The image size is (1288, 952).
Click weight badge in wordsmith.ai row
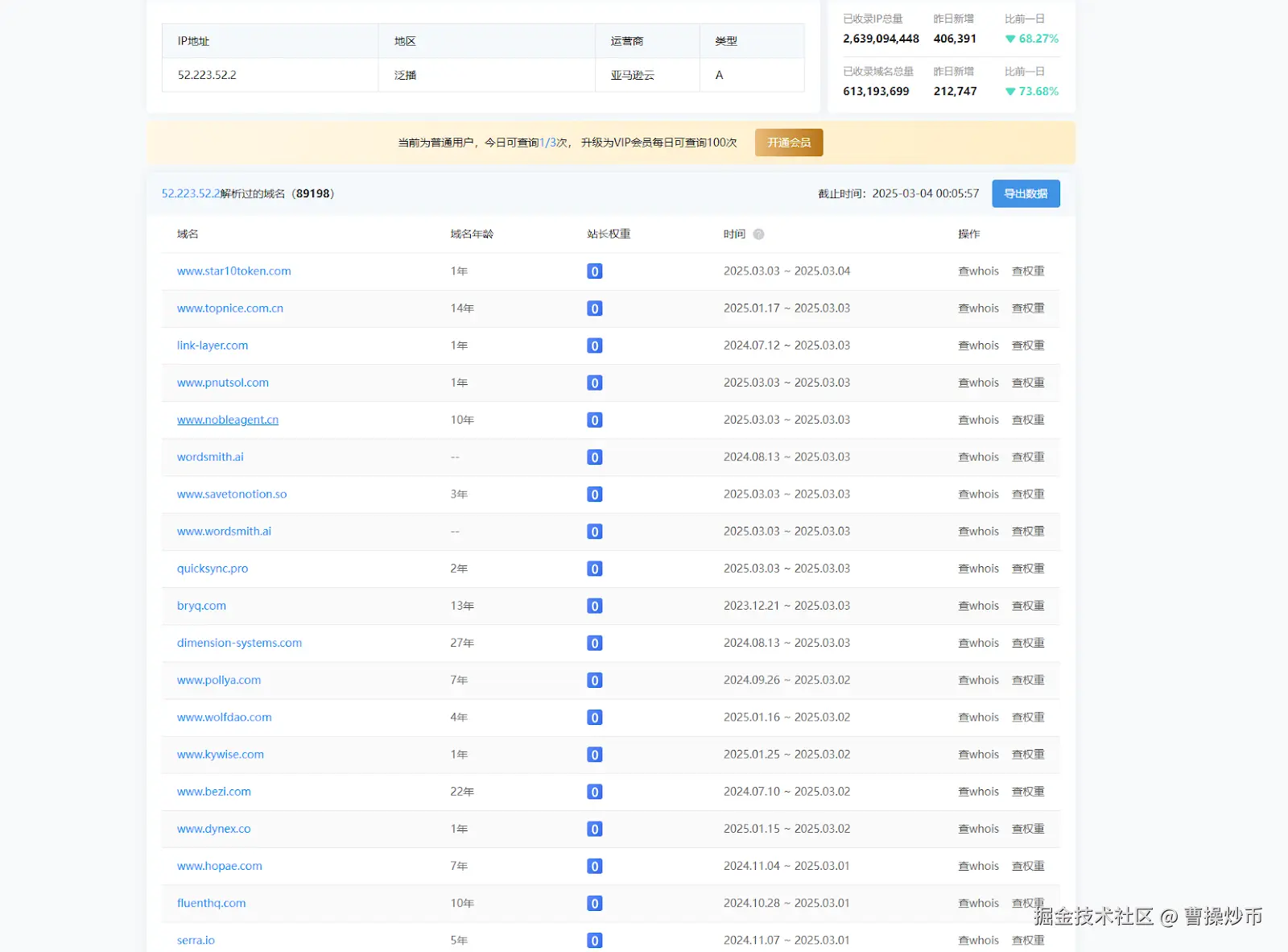click(595, 457)
